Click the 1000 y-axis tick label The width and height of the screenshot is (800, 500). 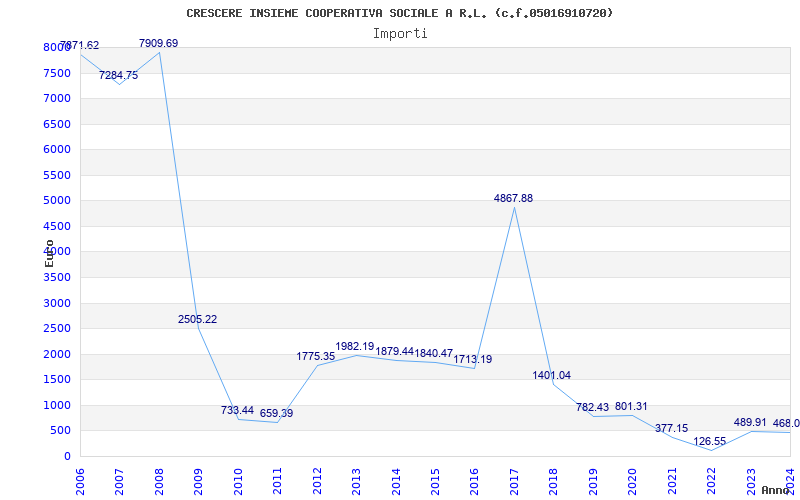pyautogui.click(x=57, y=406)
